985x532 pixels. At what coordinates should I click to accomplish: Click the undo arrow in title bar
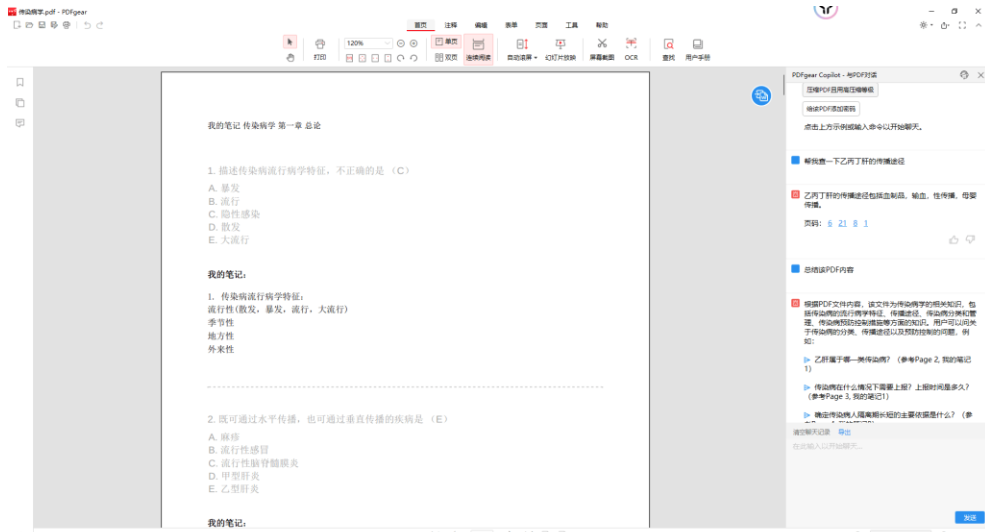point(87,25)
